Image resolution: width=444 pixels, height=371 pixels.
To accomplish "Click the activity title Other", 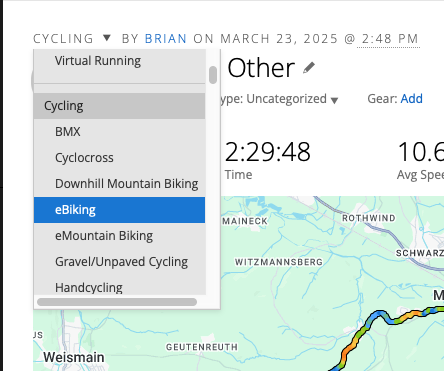I will coord(261,68).
